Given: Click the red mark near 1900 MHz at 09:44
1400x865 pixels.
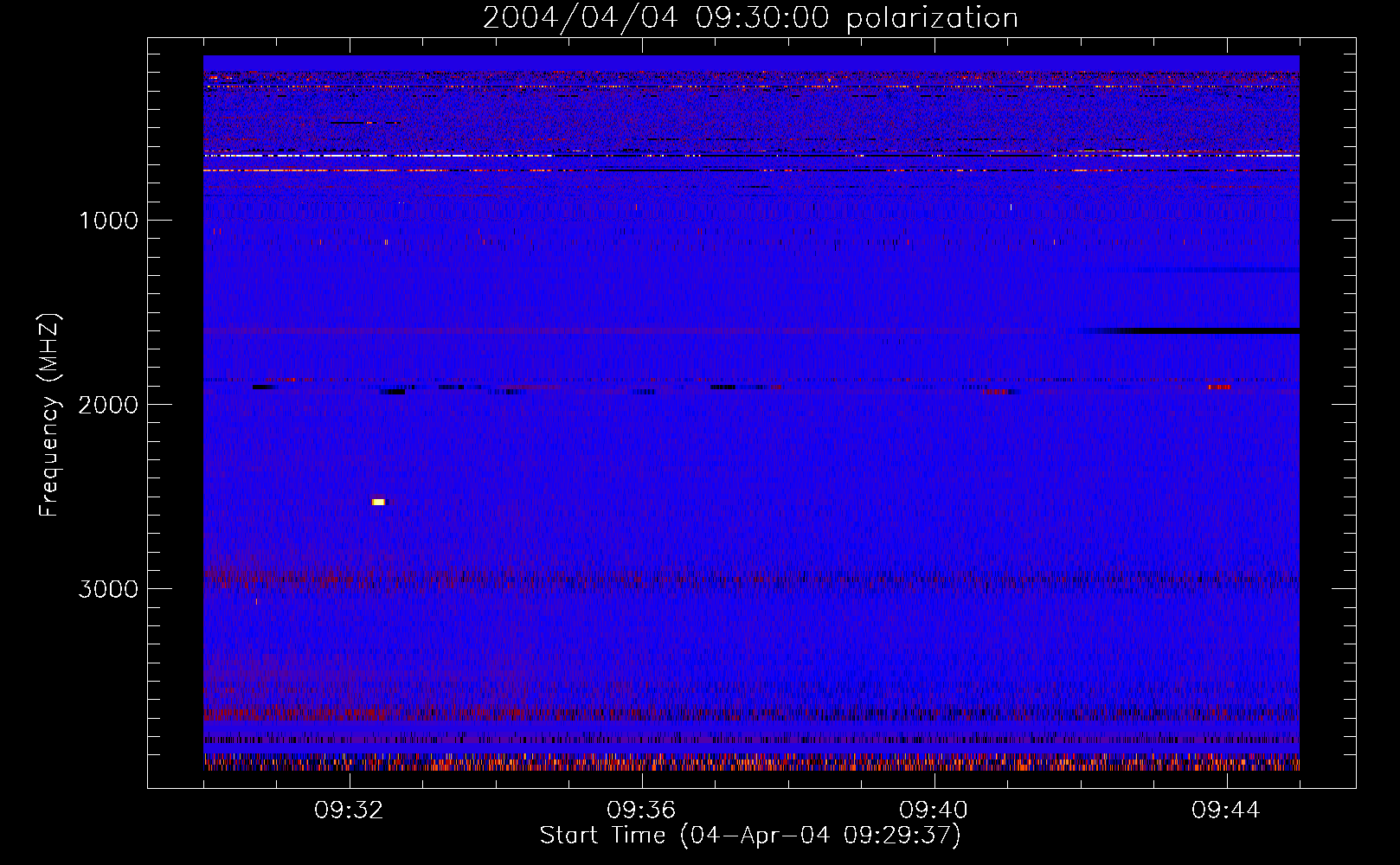Looking at the screenshot, I should click(x=1220, y=387).
